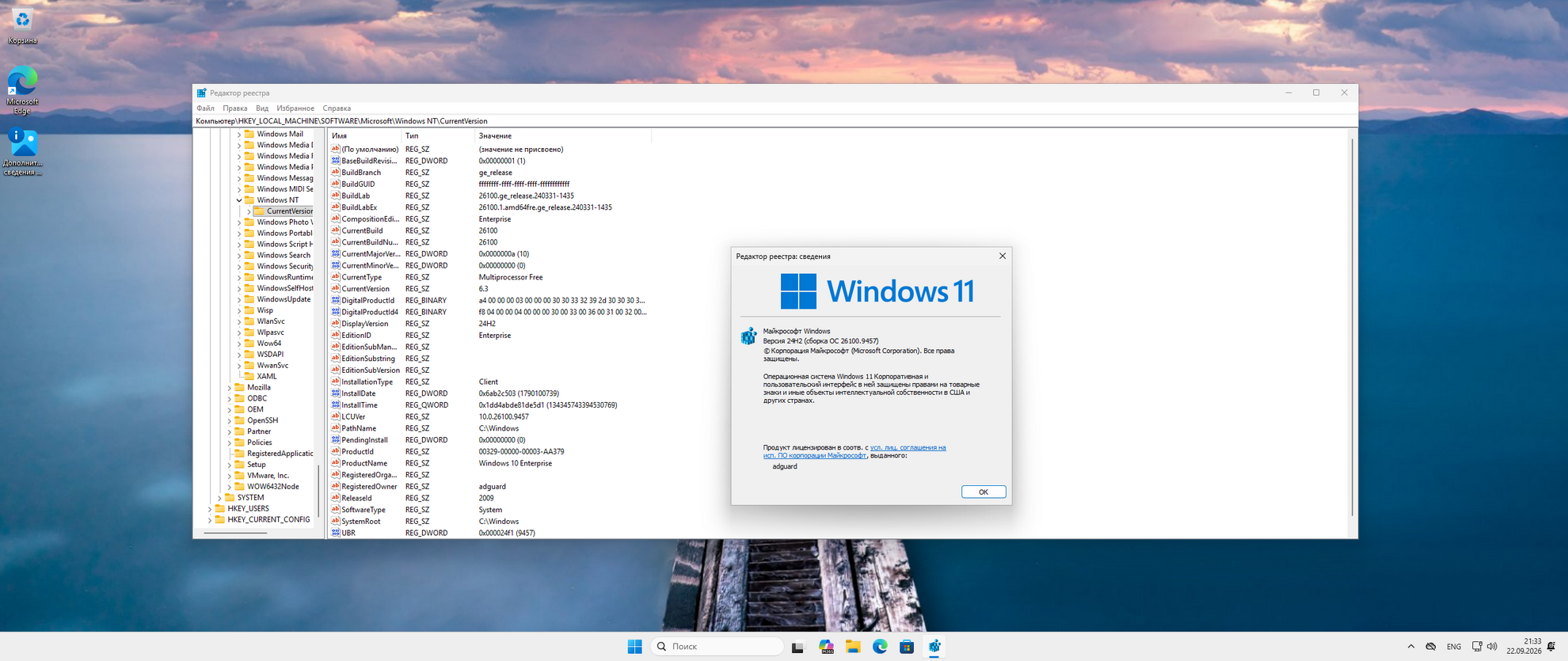Image resolution: width=1568 pixels, height=661 pixels.
Task: Select the VMware, Inc. key in tree
Action: [268, 476]
